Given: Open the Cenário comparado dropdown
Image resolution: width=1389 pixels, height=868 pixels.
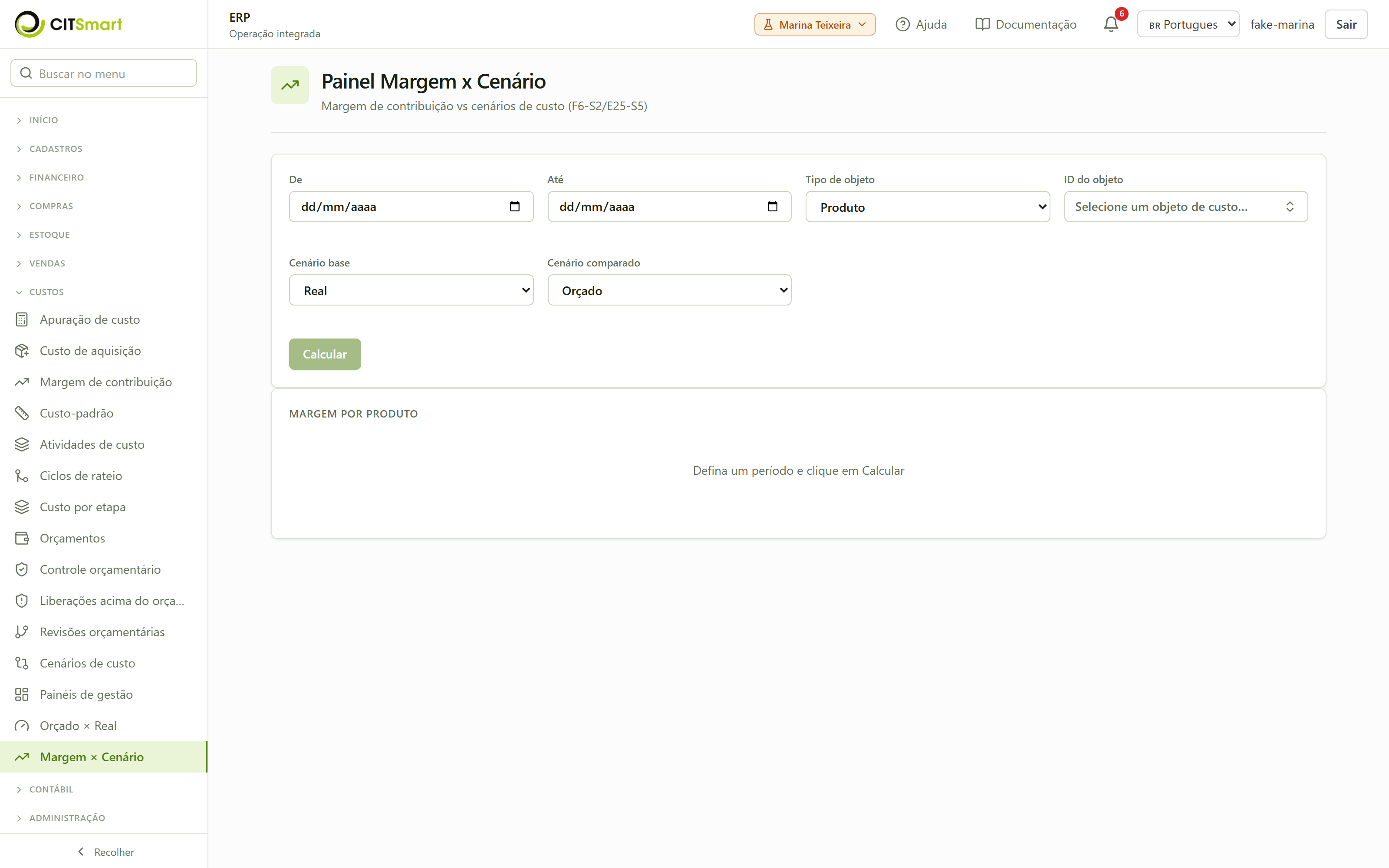Looking at the screenshot, I should tap(669, 290).
